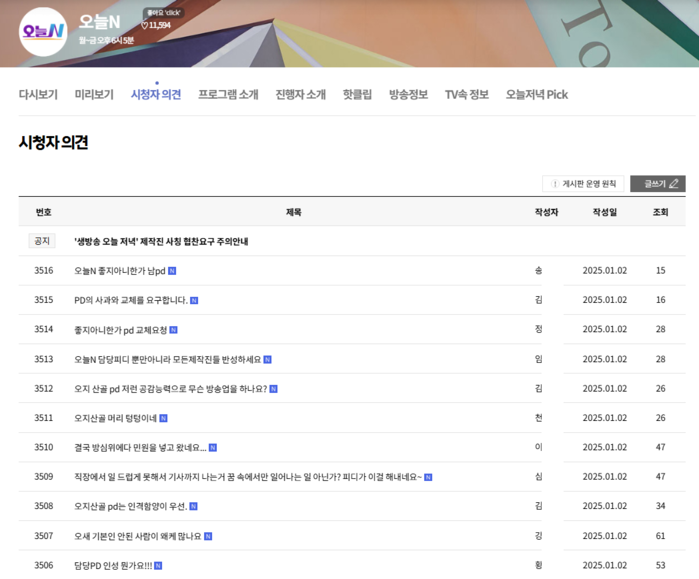Click the heart like icon
The width and height of the screenshot is (699, 579).
(144, 25)
